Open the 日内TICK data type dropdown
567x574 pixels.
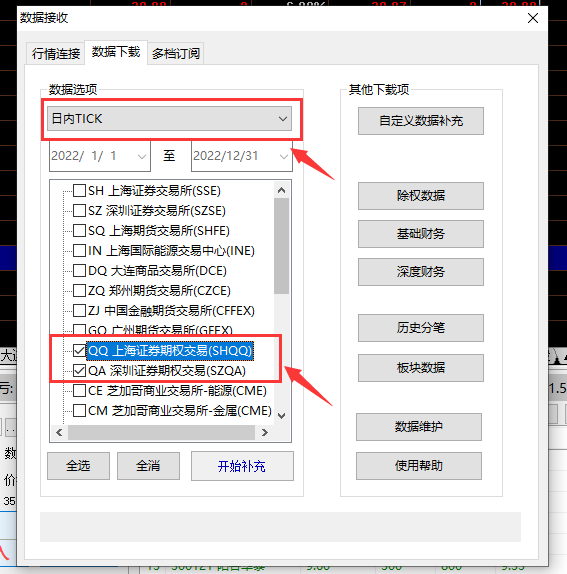click(x=169, y=119)
